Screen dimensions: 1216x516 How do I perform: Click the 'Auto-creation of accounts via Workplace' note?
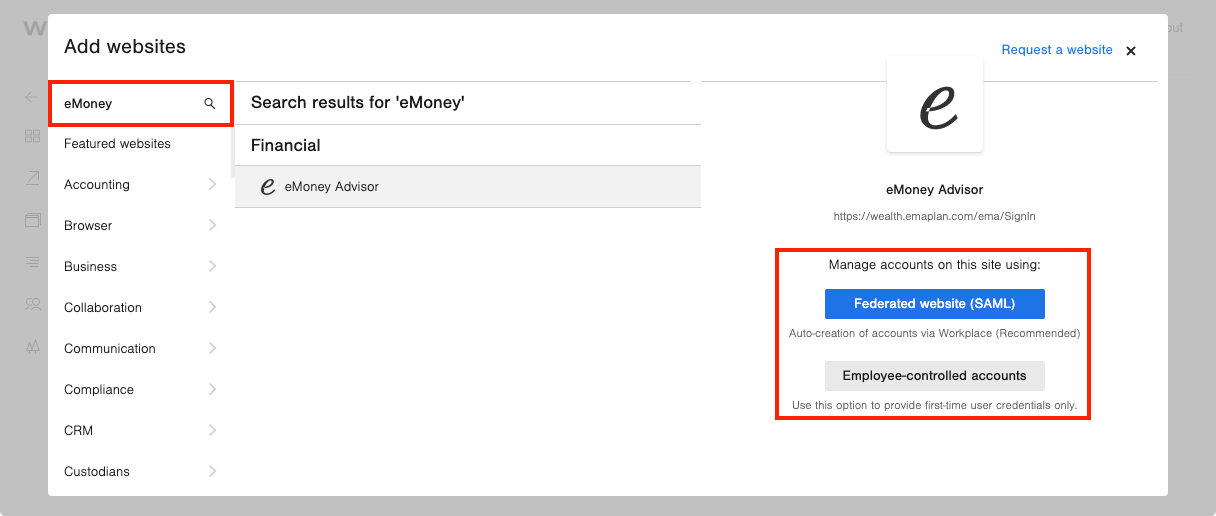pyautogui.click(x=934, y=333)
